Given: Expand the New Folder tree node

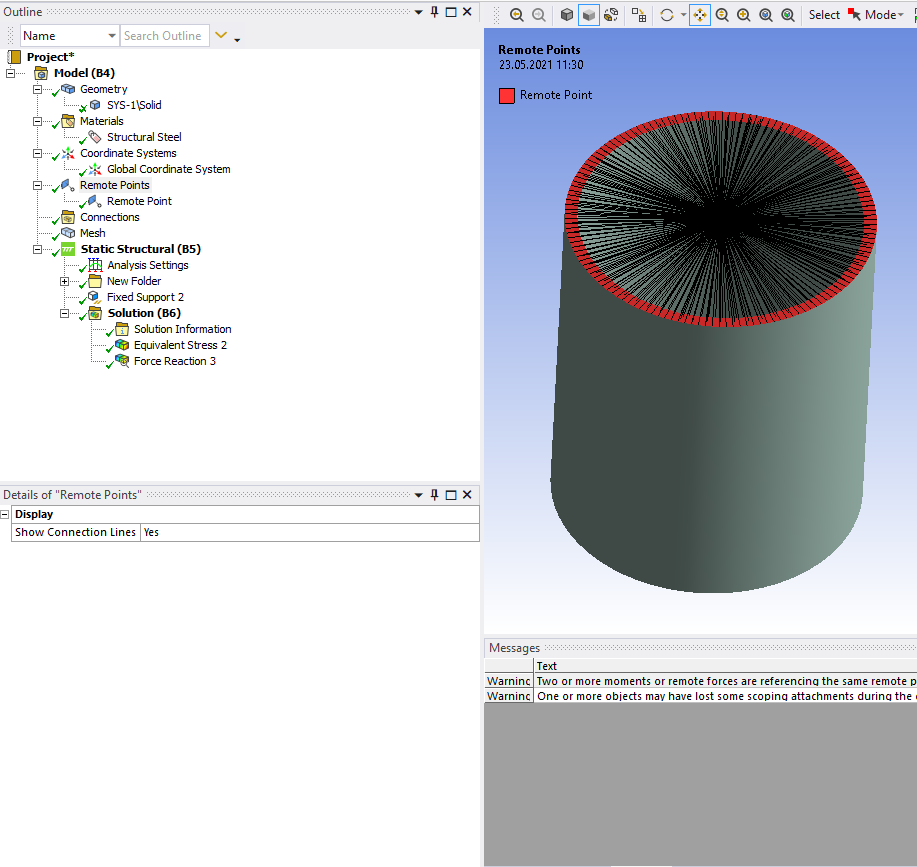Looking at the screenshot, I should (x=65, y=281).
